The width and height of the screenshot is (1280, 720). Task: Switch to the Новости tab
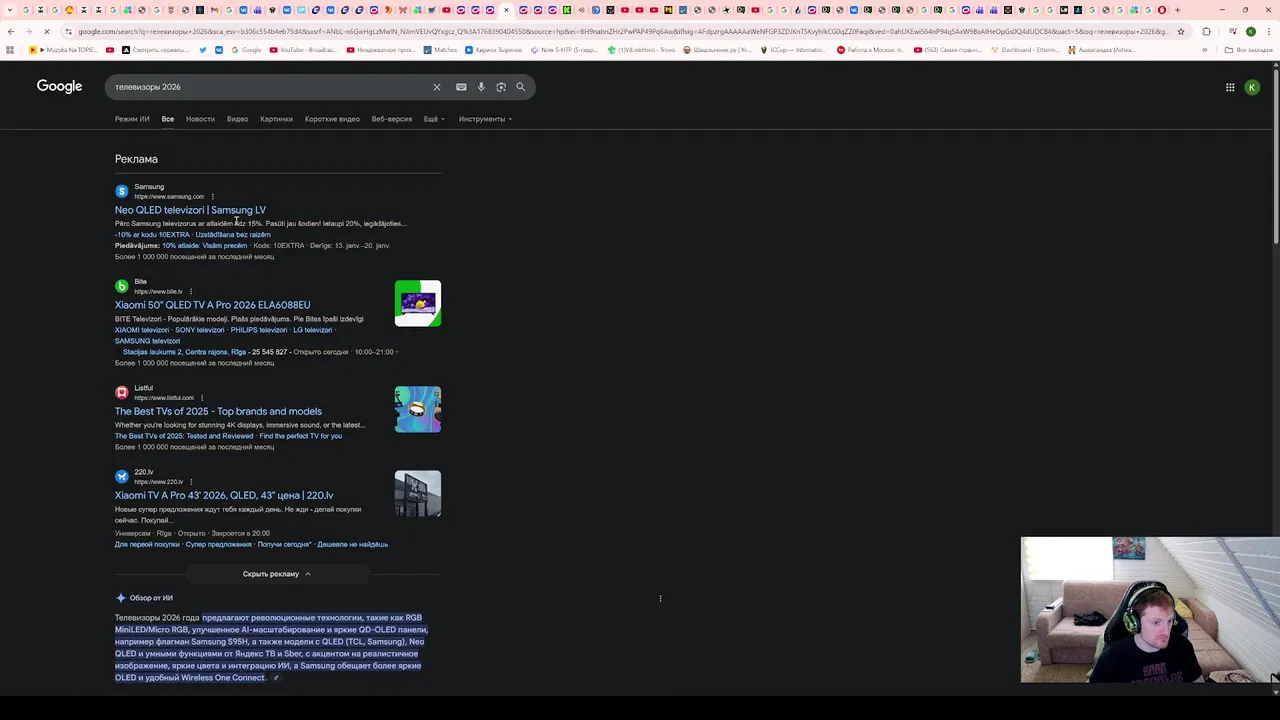(x=200, y=119)
